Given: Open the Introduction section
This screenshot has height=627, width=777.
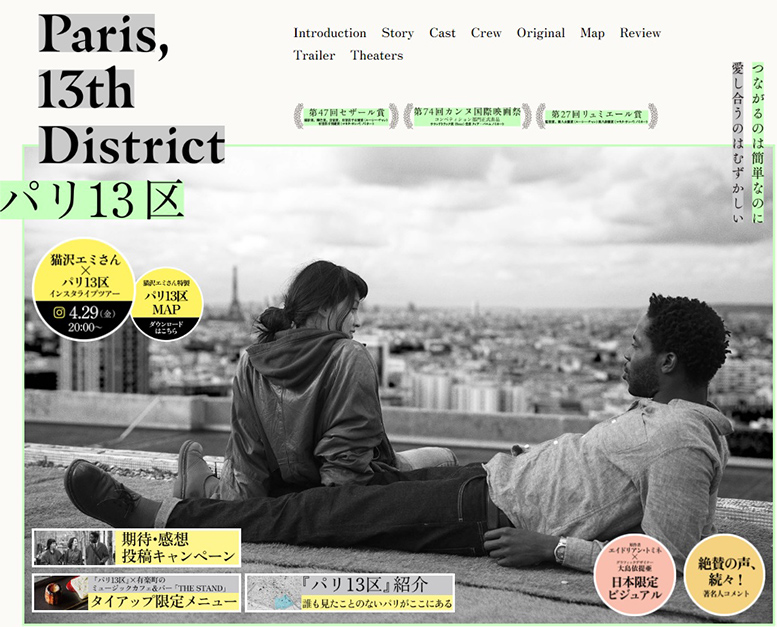Looking at the screenshot, I should pos(329,33).
